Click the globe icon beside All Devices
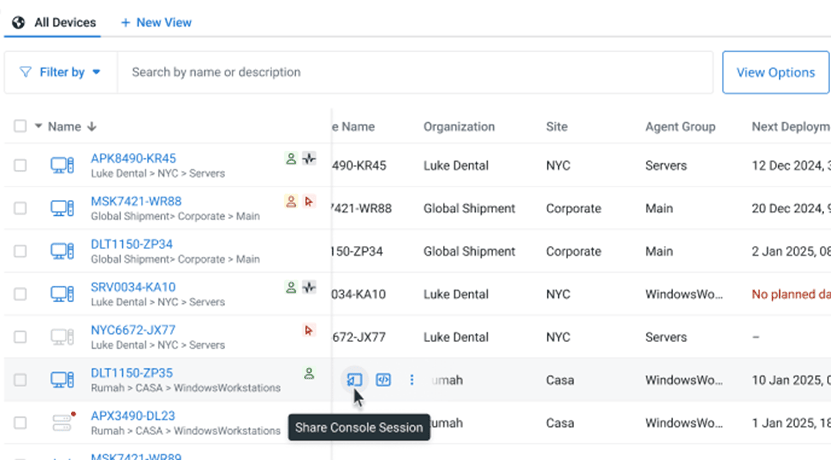The height and width of the screenshot is (460, 831). pos(18,22)
